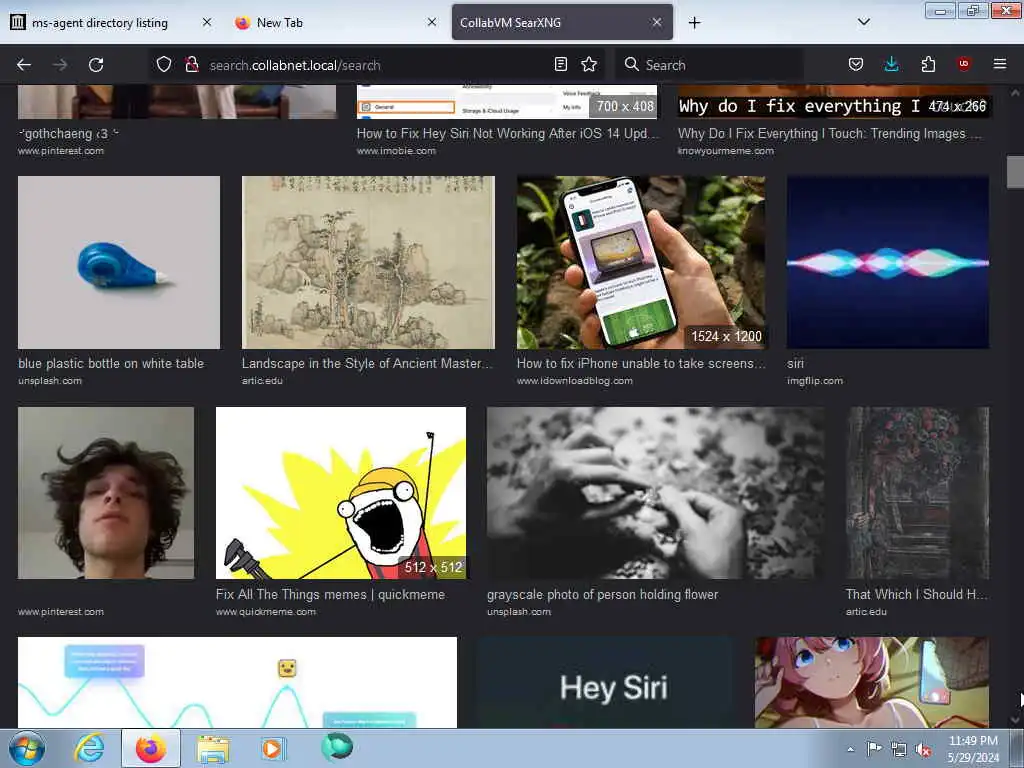
Task: Open the tracking protection shield icon
Action: 164,64
